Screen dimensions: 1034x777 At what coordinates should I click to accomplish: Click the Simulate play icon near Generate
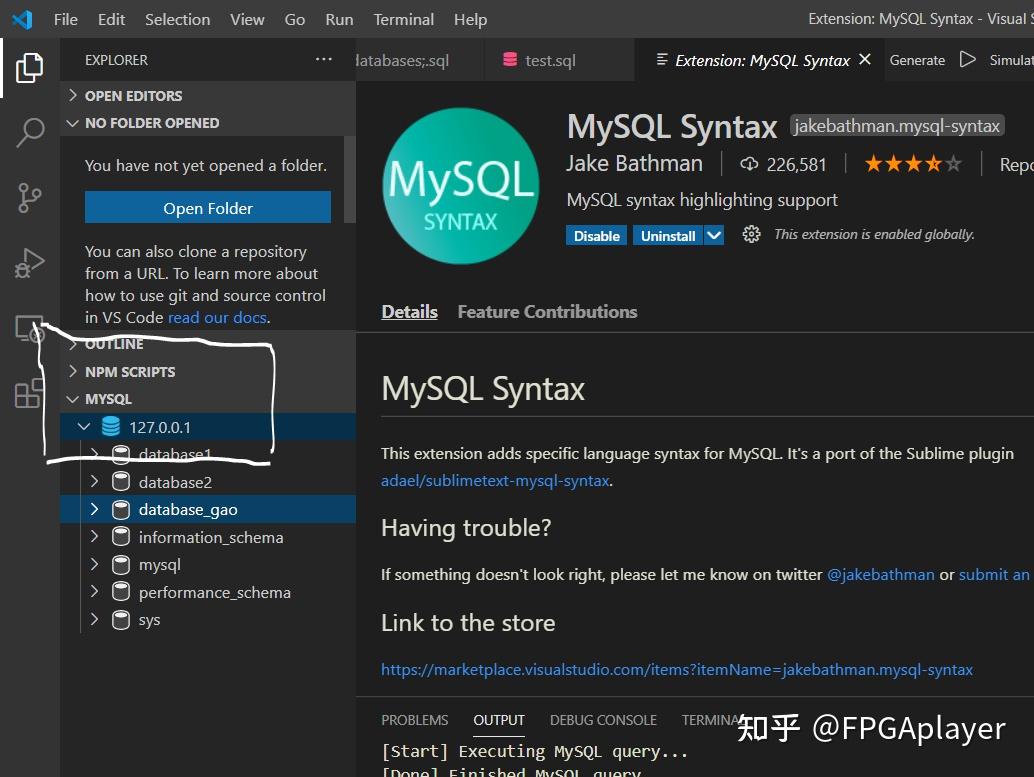[967, 59]
